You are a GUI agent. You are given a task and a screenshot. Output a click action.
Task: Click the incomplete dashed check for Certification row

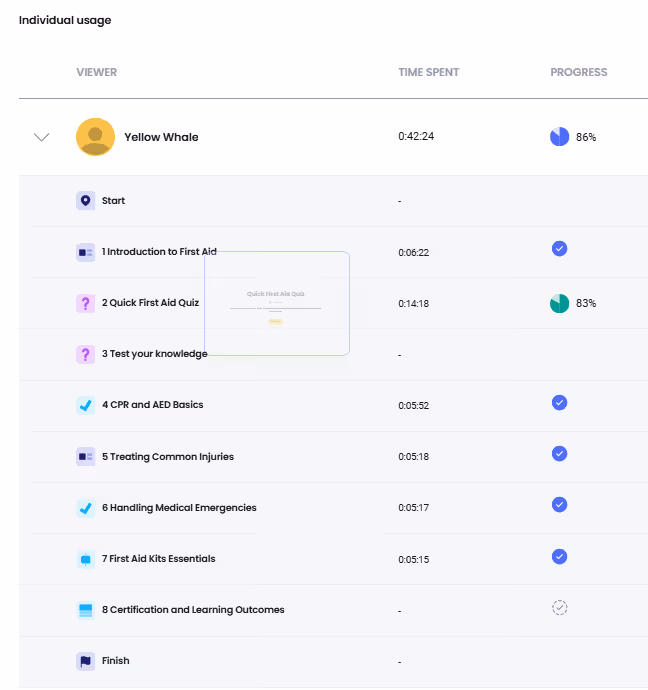tap(560, 608)
